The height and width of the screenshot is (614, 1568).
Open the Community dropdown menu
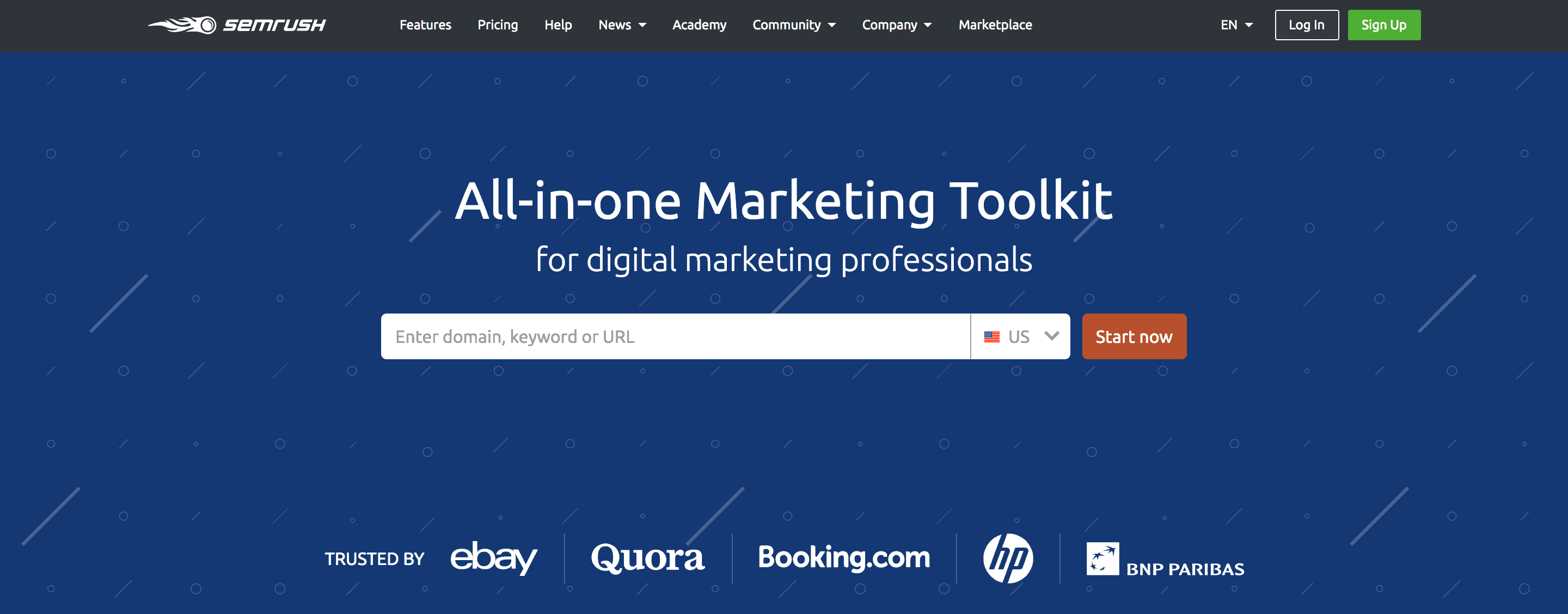pyautogui.click(x=794, y=25)
